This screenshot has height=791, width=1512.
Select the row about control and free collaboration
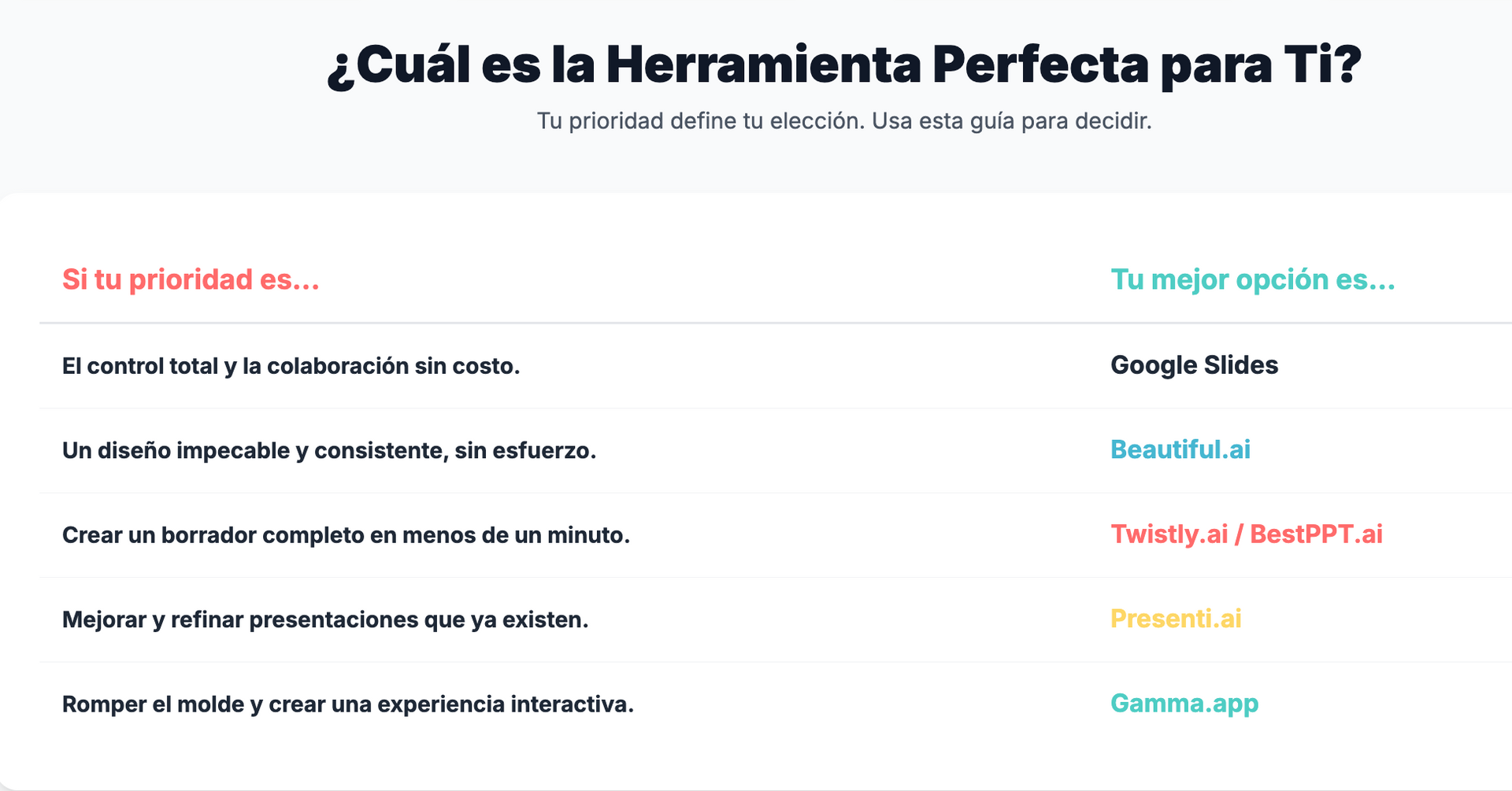776,366
